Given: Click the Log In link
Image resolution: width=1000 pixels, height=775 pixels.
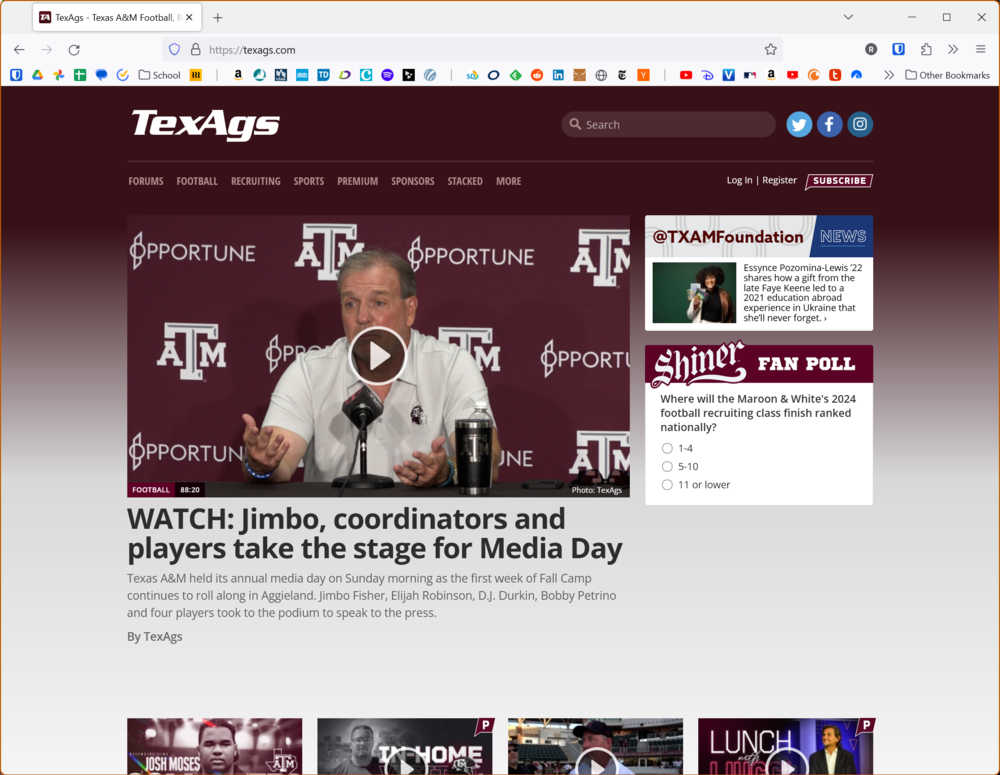Looking at the screenshot, I should click(739, 180).
